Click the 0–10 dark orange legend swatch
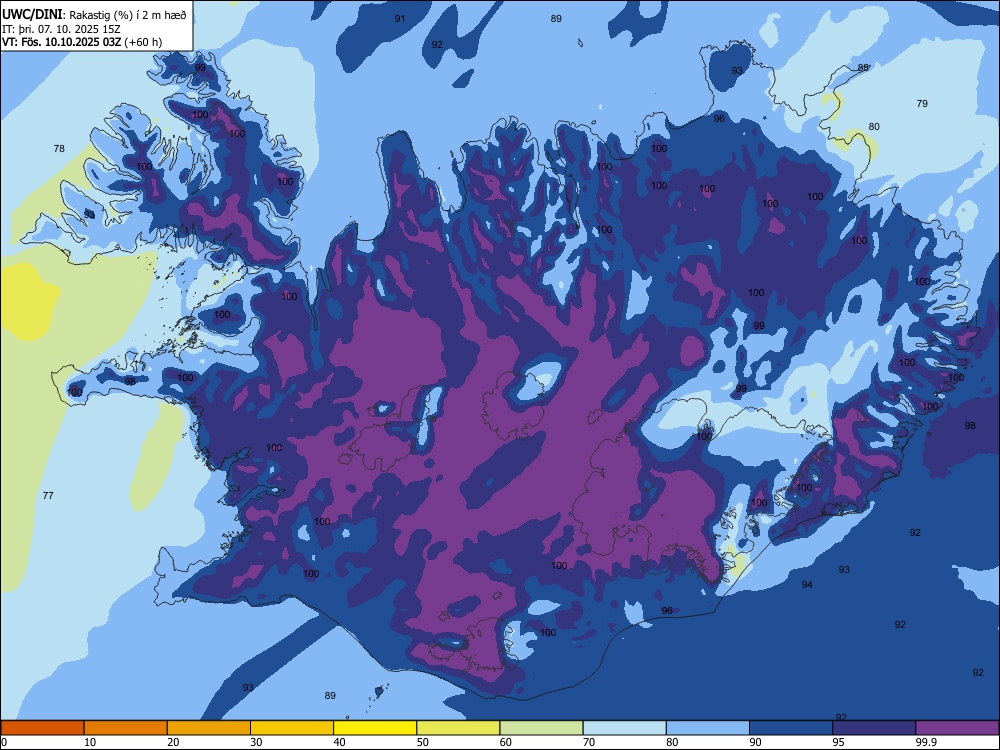Image resolution: width=1000 pixels, height=750 pixels. click(x=42, y=728)
